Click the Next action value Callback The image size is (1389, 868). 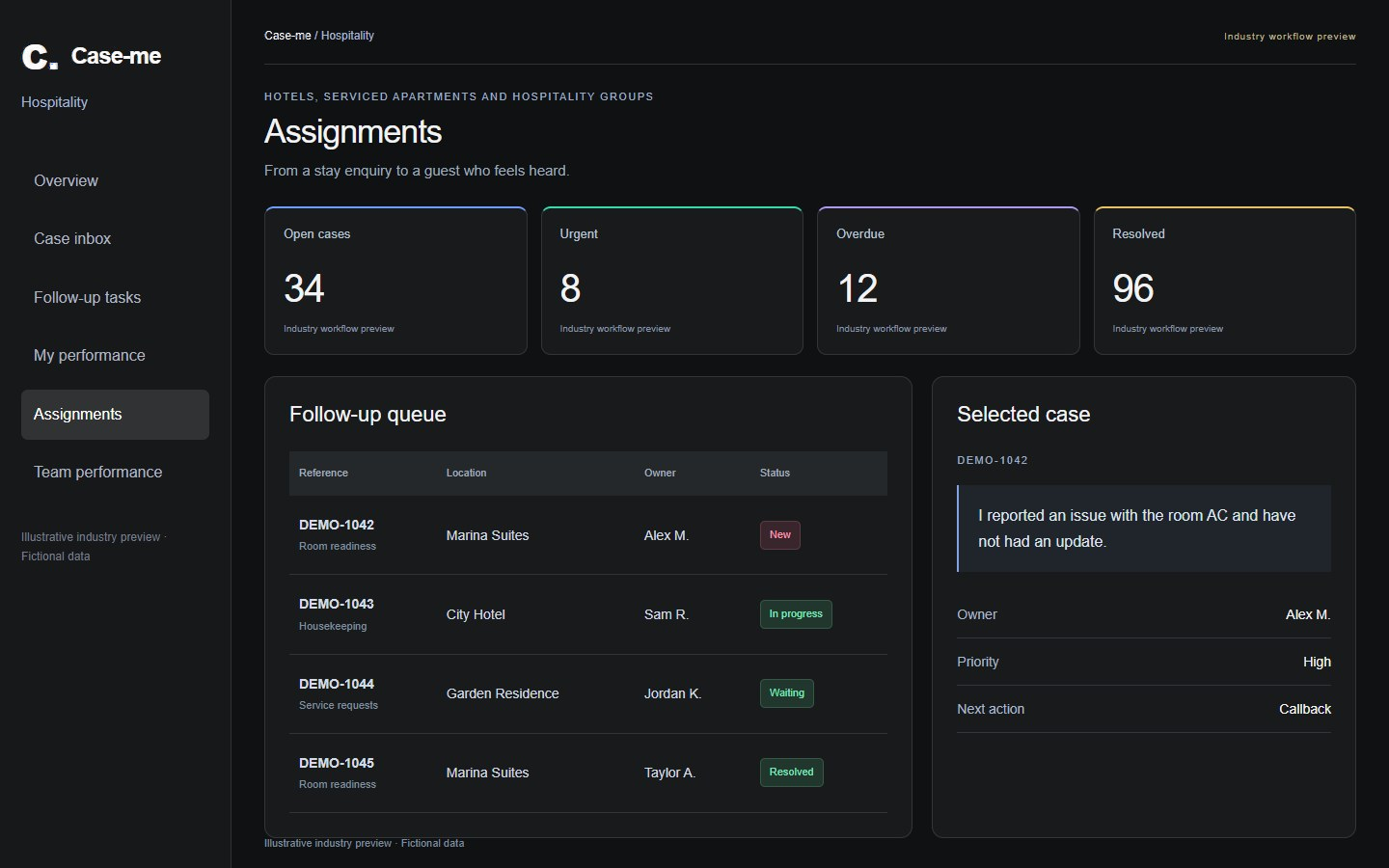click(1305, 709)
